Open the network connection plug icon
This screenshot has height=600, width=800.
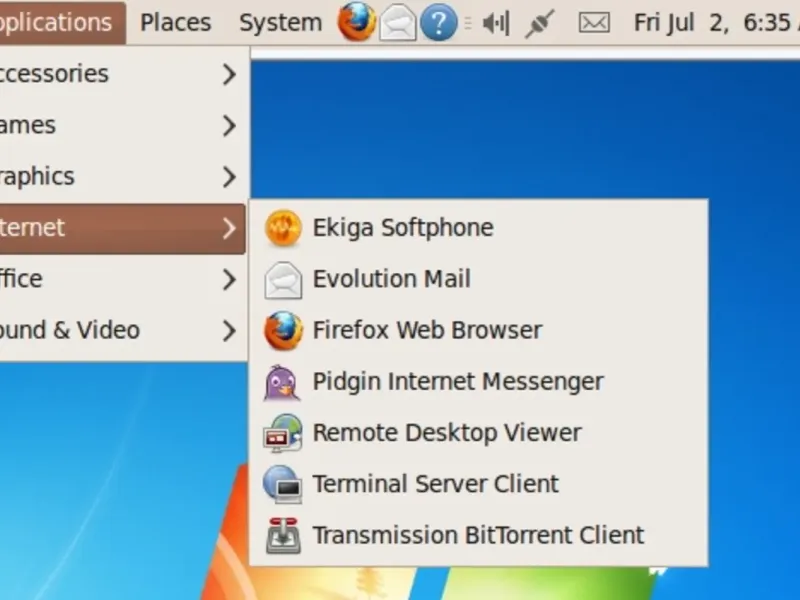pos(540,23)
